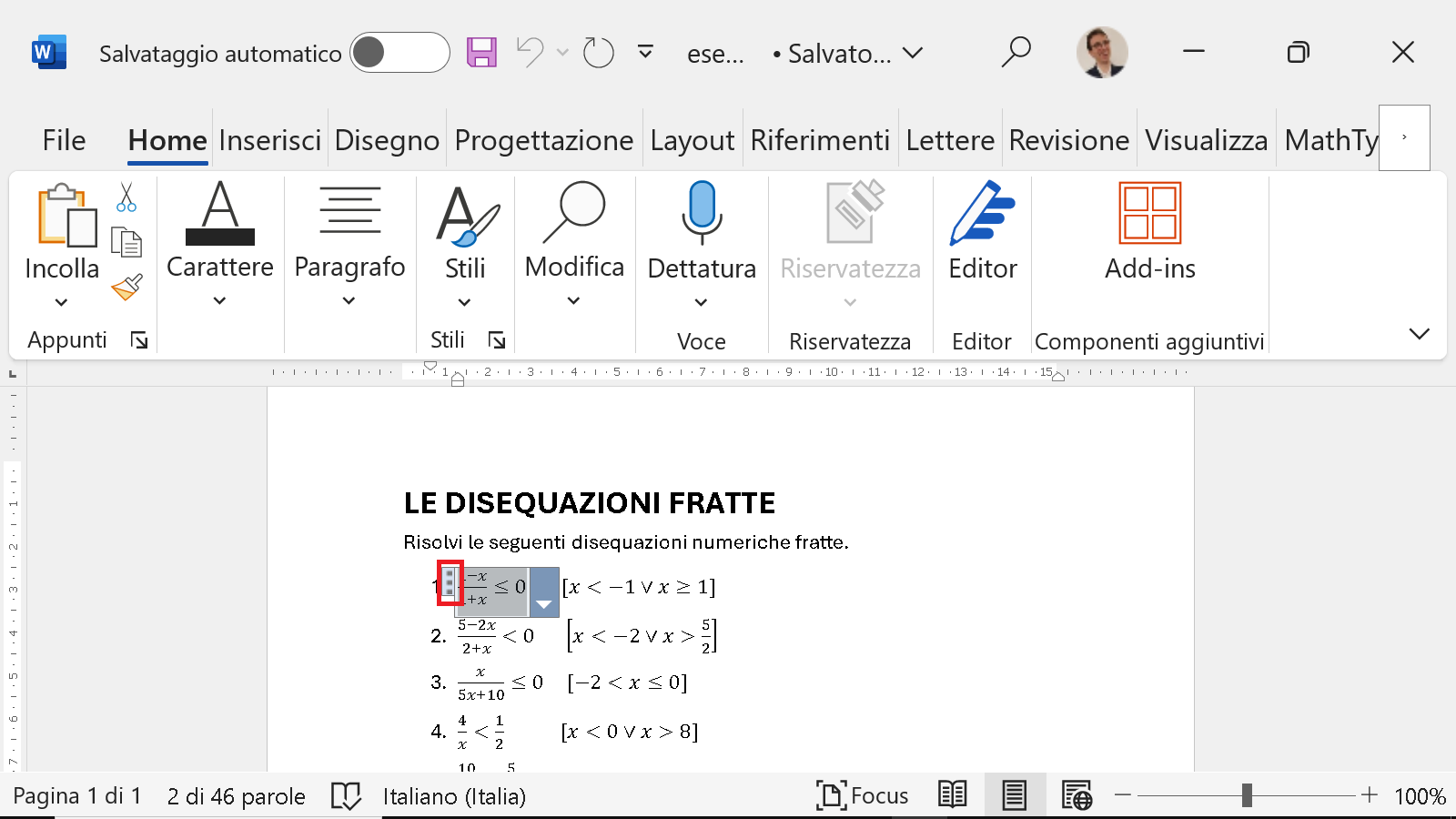The image size is (1456, 819).
Task: Launch the Stili pane dialog launcher
Action: [x=497, y=340]
